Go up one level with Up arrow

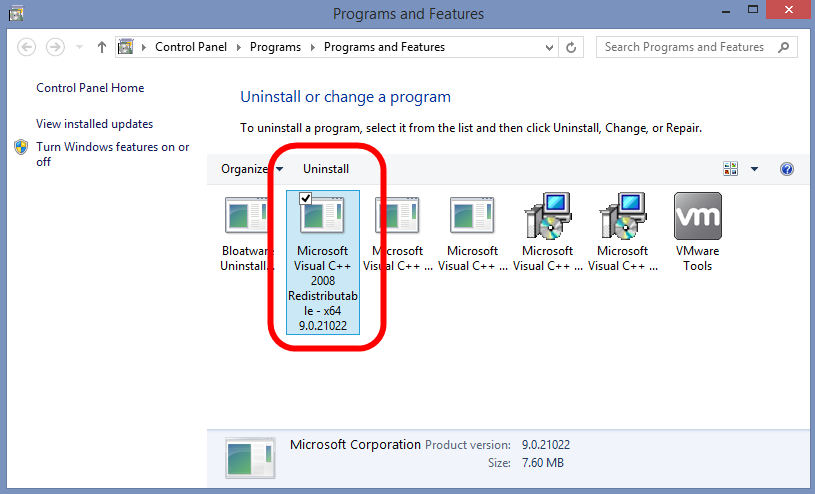102,47
